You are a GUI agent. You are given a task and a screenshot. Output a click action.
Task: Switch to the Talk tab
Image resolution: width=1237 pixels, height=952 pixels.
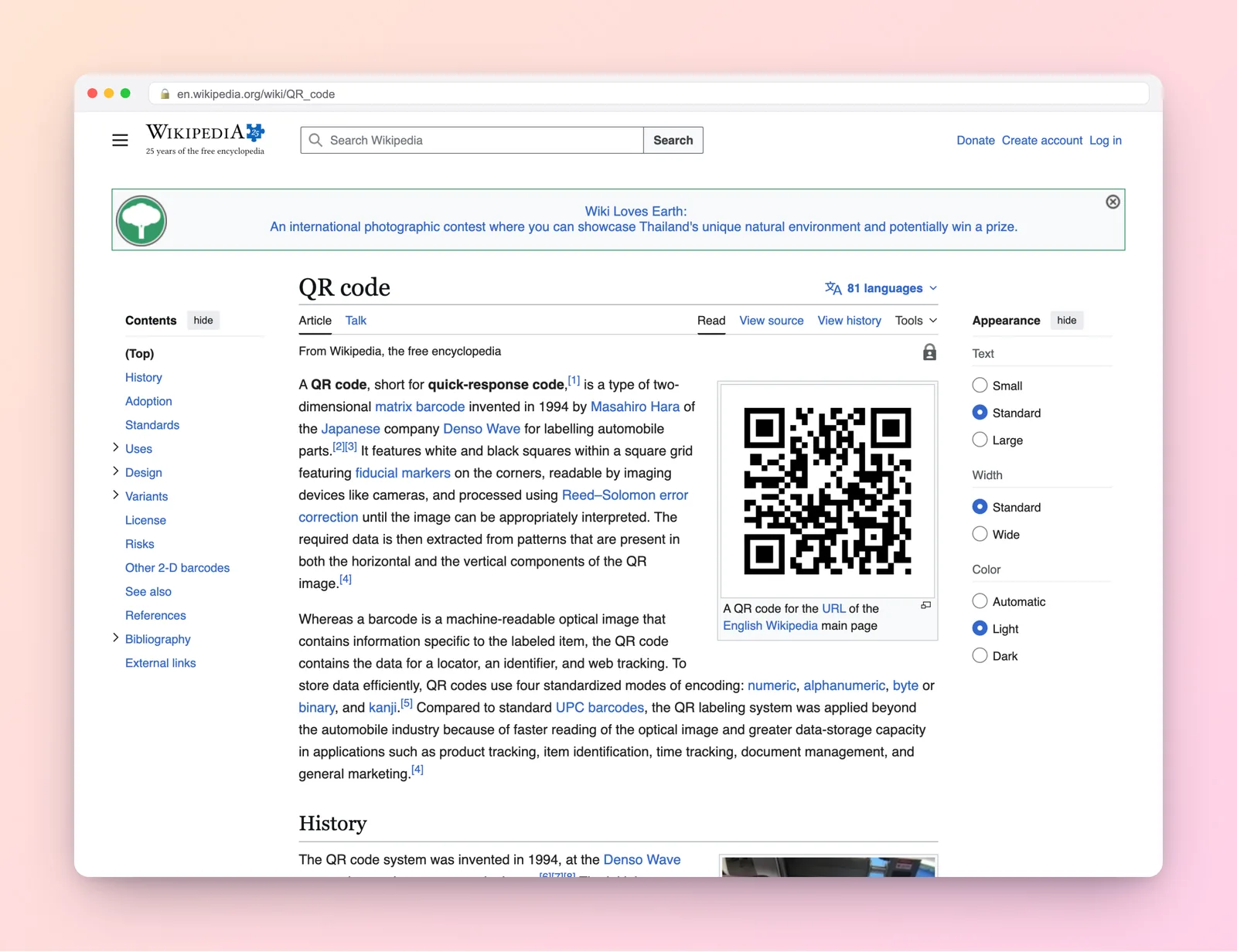click(356, 321)
